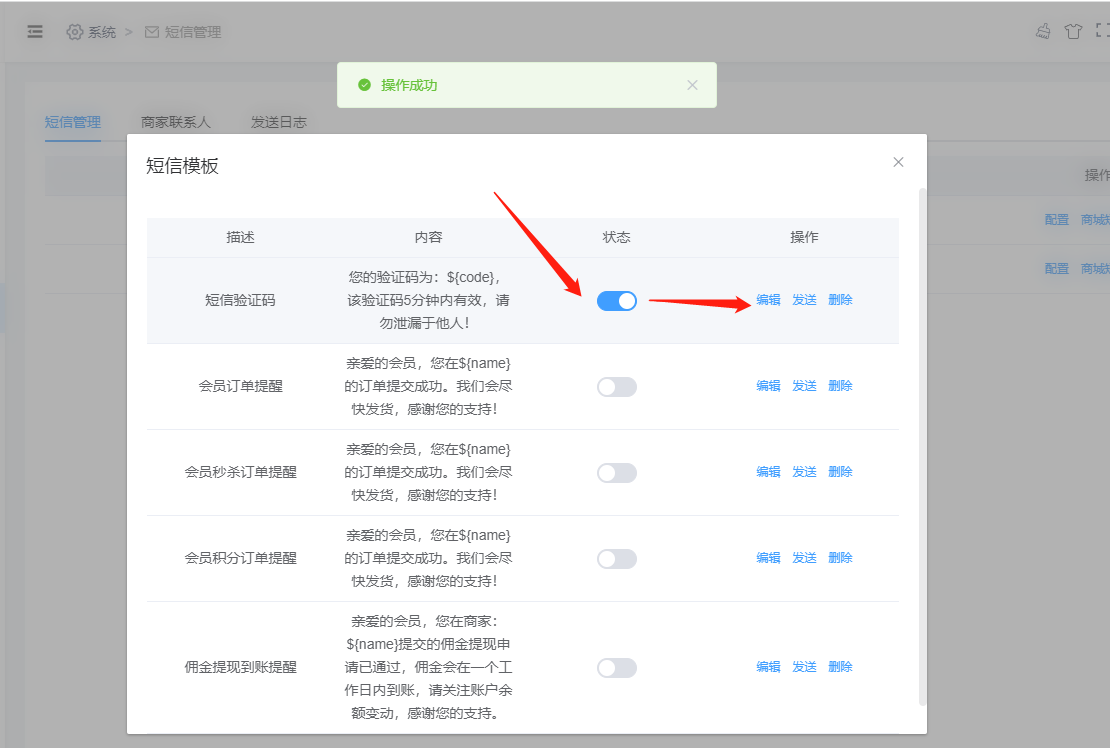Delete the 短信验证码 template

point(840,300)
